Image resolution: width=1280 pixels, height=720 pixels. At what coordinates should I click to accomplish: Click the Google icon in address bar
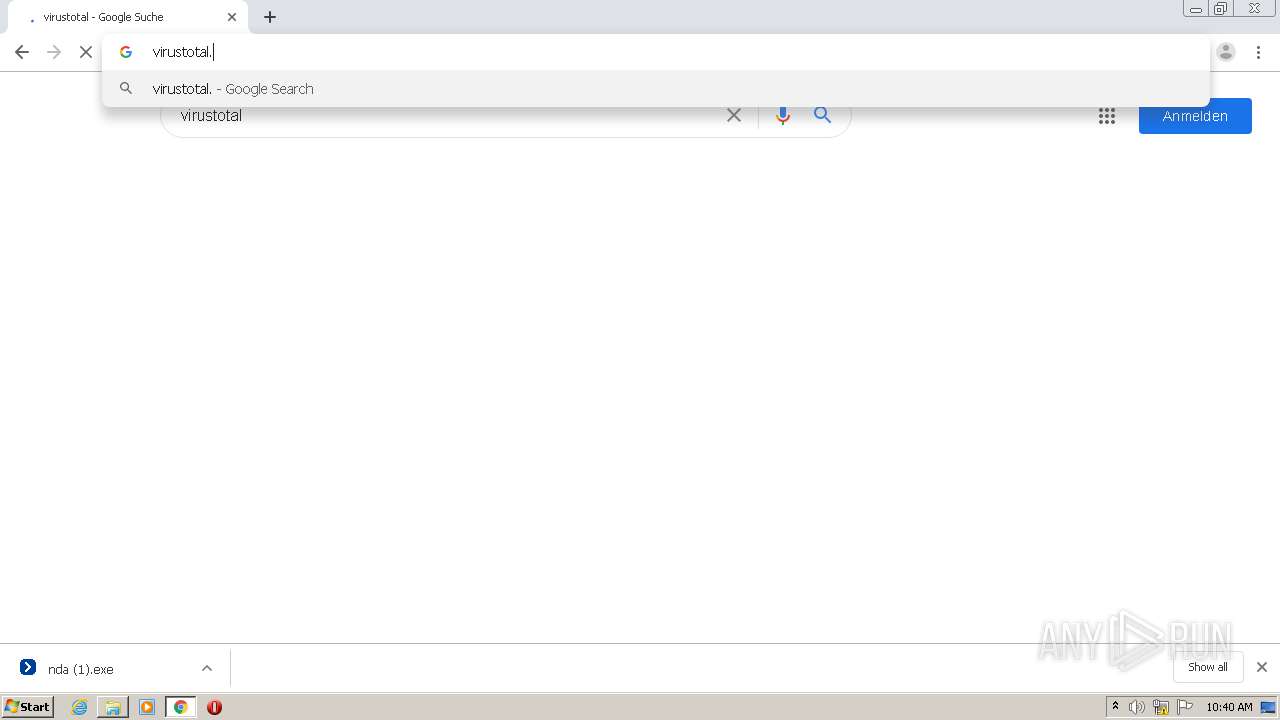126,52
